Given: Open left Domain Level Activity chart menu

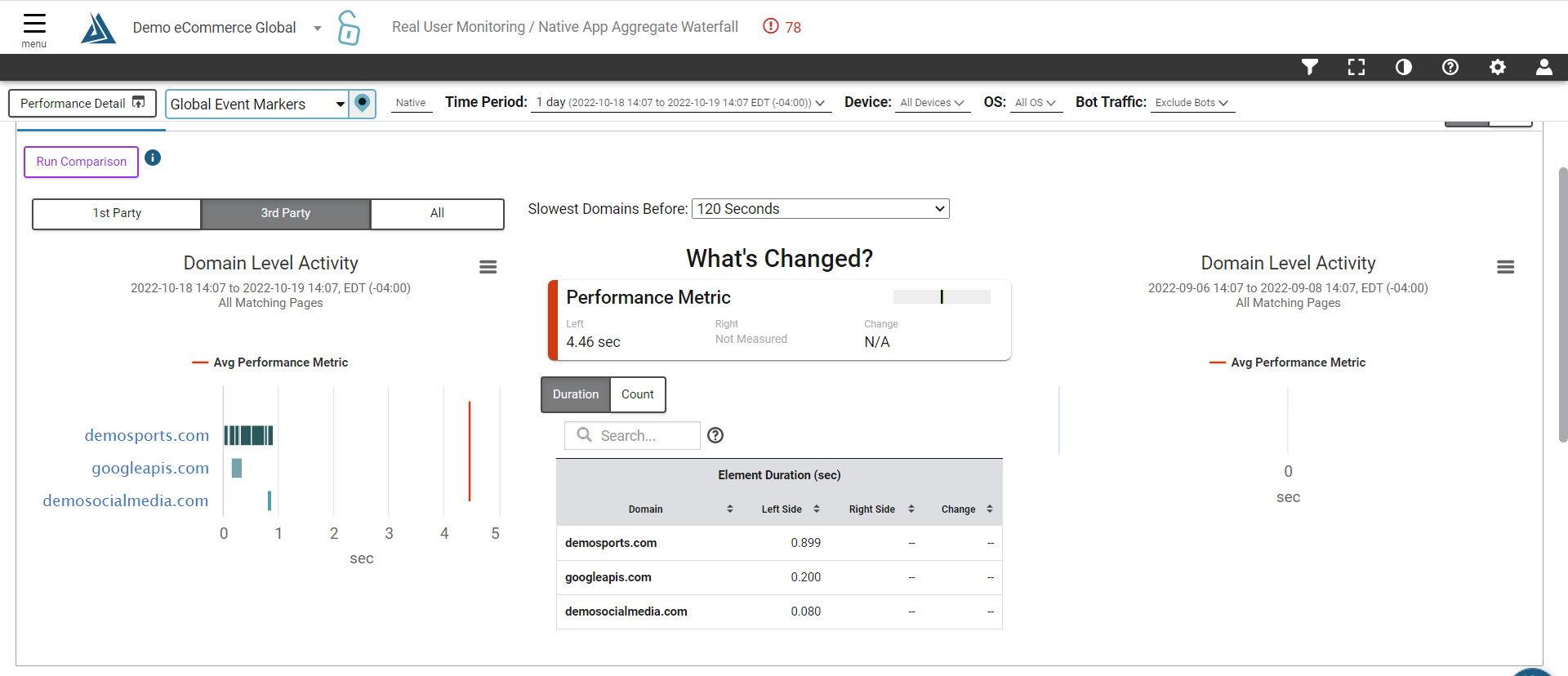Looking at the screenshot, I should tap(488, 267).
